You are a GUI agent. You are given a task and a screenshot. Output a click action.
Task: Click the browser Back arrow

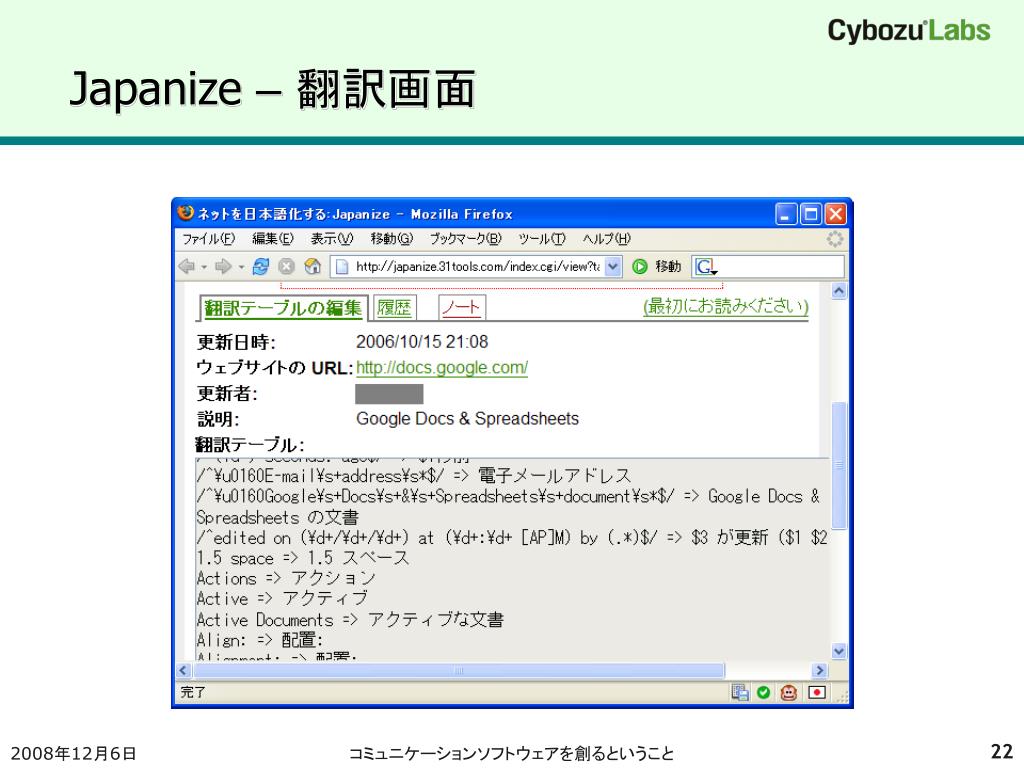187,266
